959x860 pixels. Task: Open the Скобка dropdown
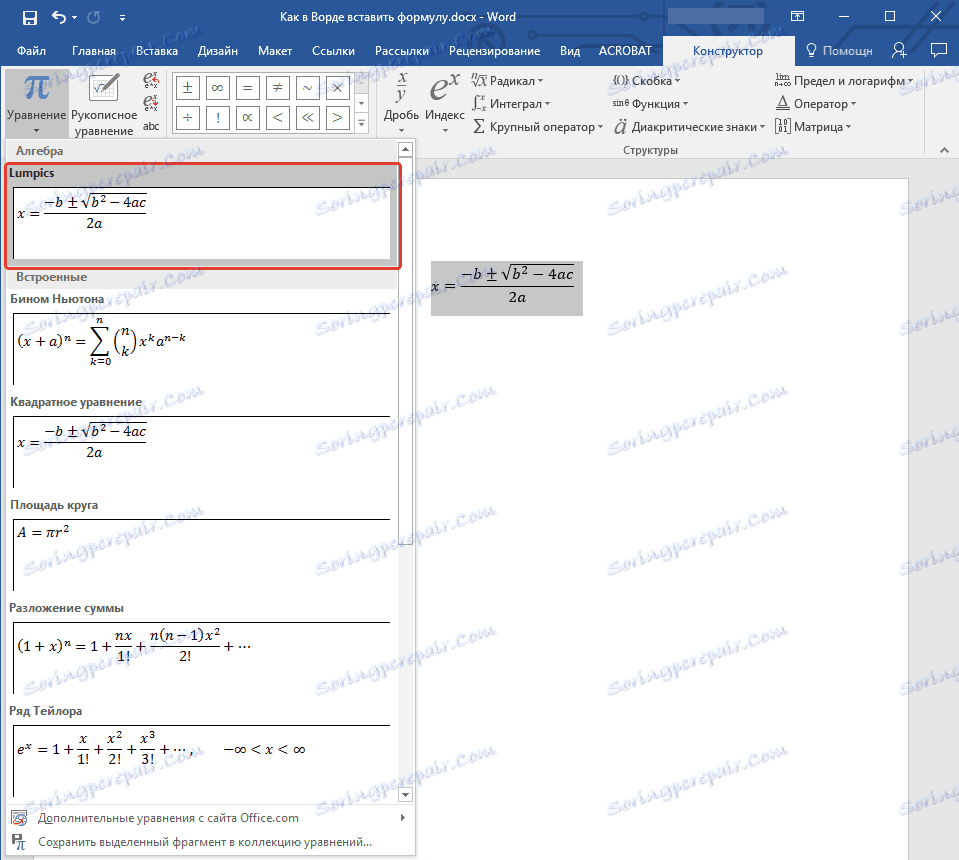tap(646, 81)
